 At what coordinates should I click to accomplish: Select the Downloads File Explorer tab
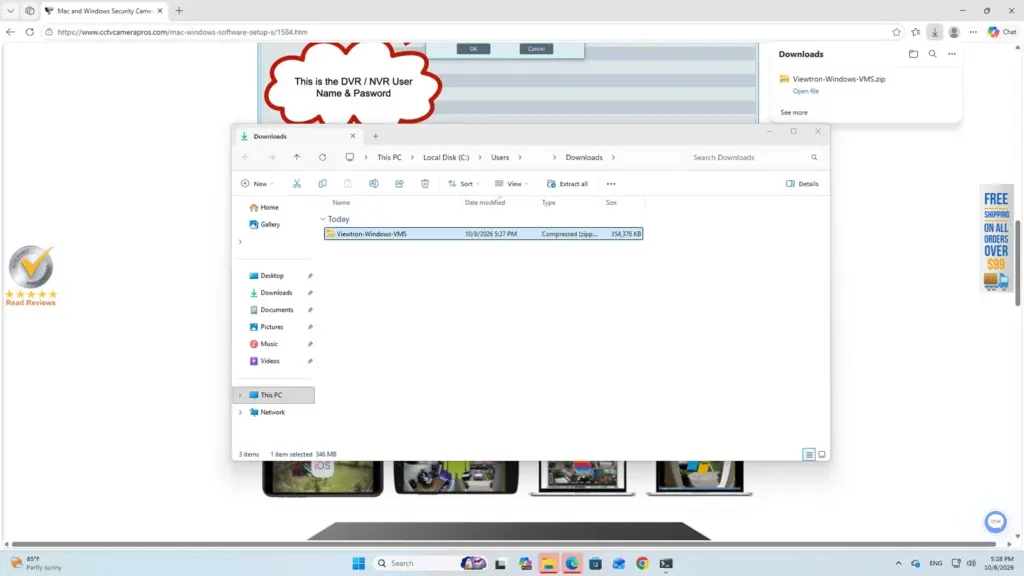[x=298, y=136]
